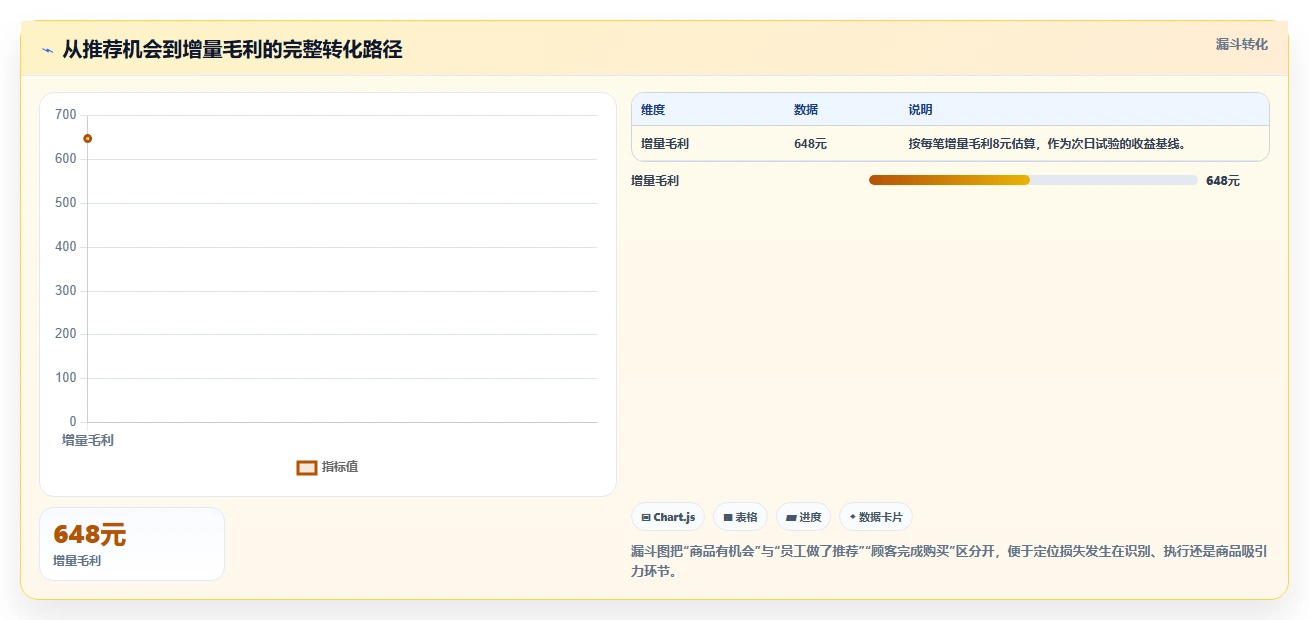Click the 648元 cell in table
The height and width of the screenshot is (620, 1309).
pyautogui.click(x=810, y=144)
